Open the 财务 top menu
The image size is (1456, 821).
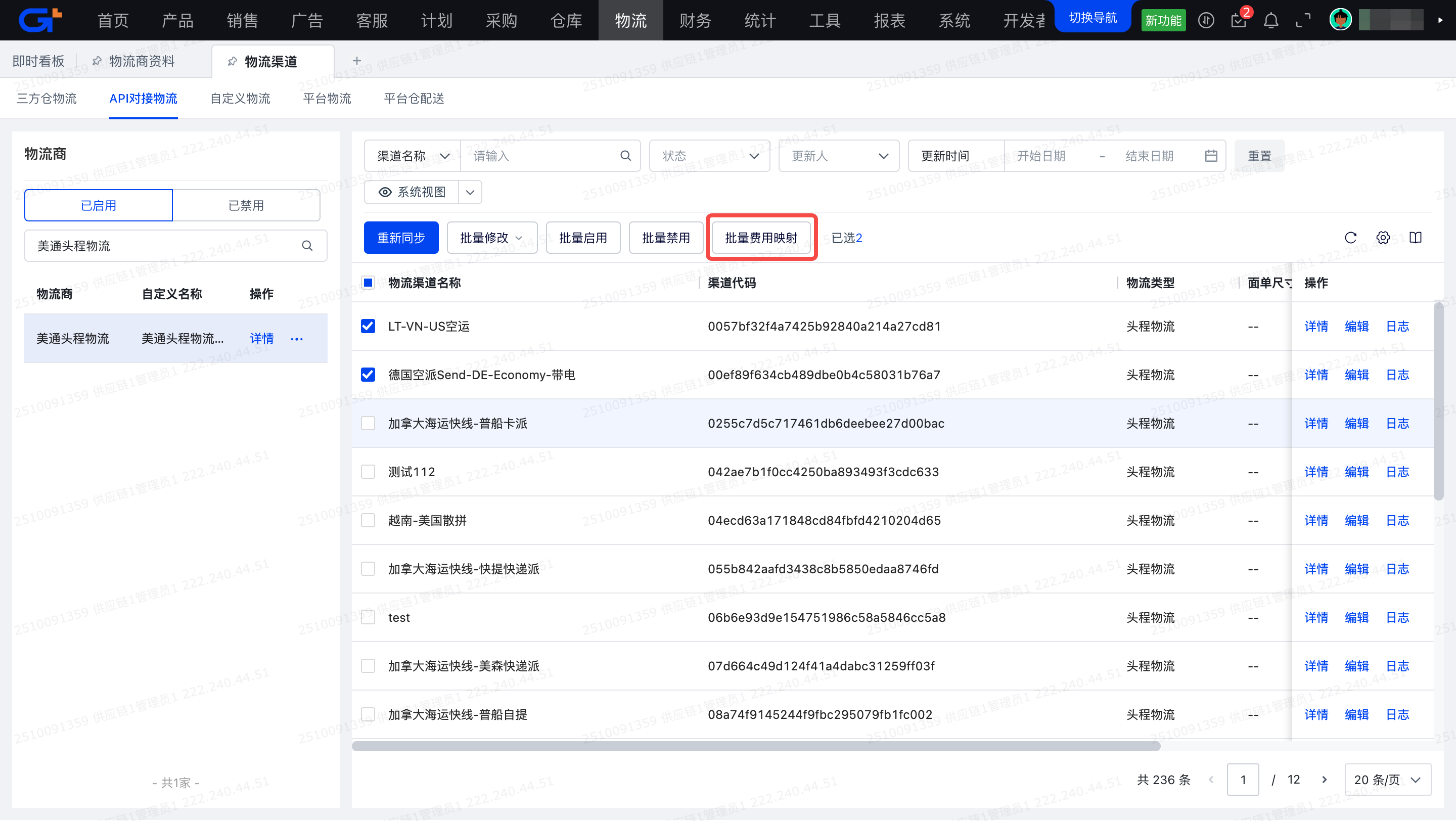(695, 21)
